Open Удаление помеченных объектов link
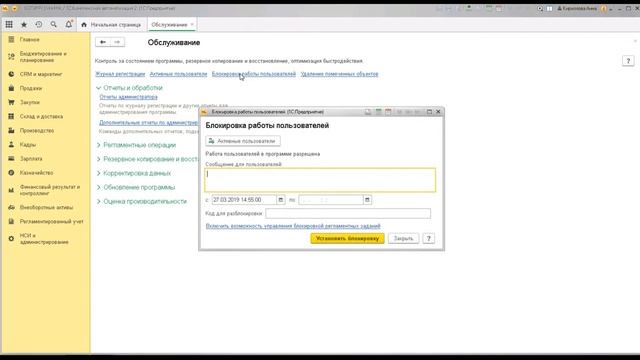This screenshot has height=360, width=640. [x=340, y=74]
